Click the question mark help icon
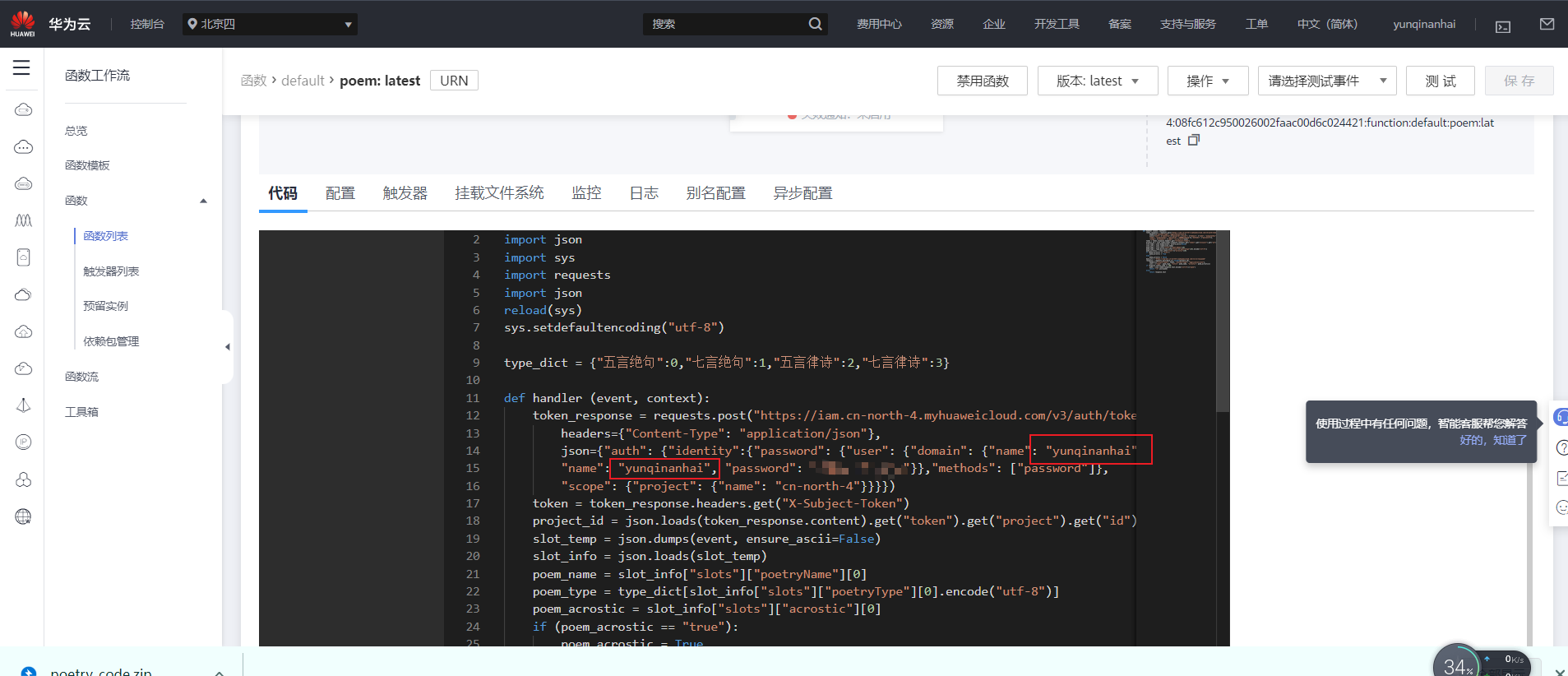The image size is (1568, 676). (x=1561, y=447)
